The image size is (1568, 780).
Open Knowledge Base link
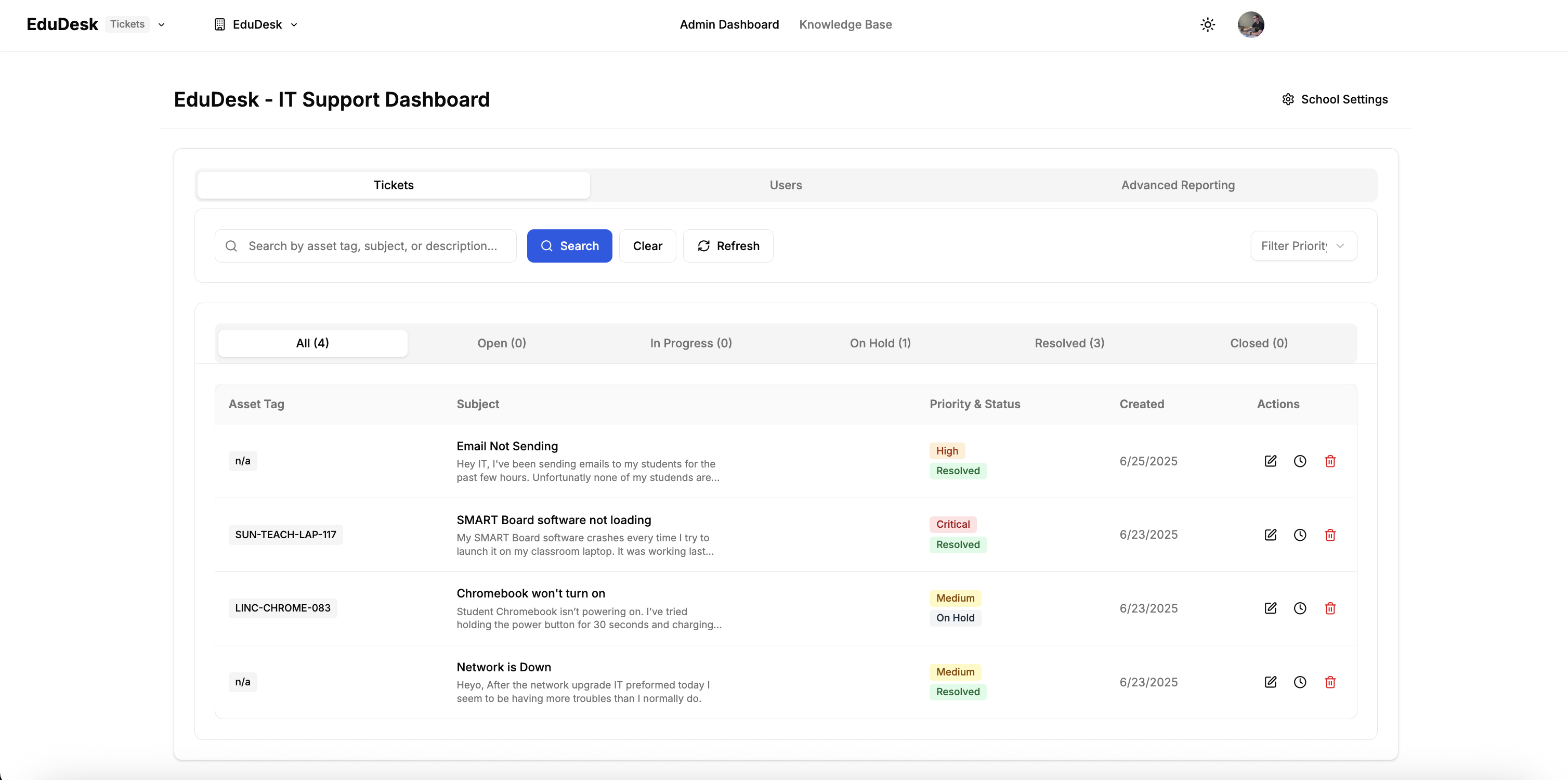pyautogui.click(x=845, y=24)
